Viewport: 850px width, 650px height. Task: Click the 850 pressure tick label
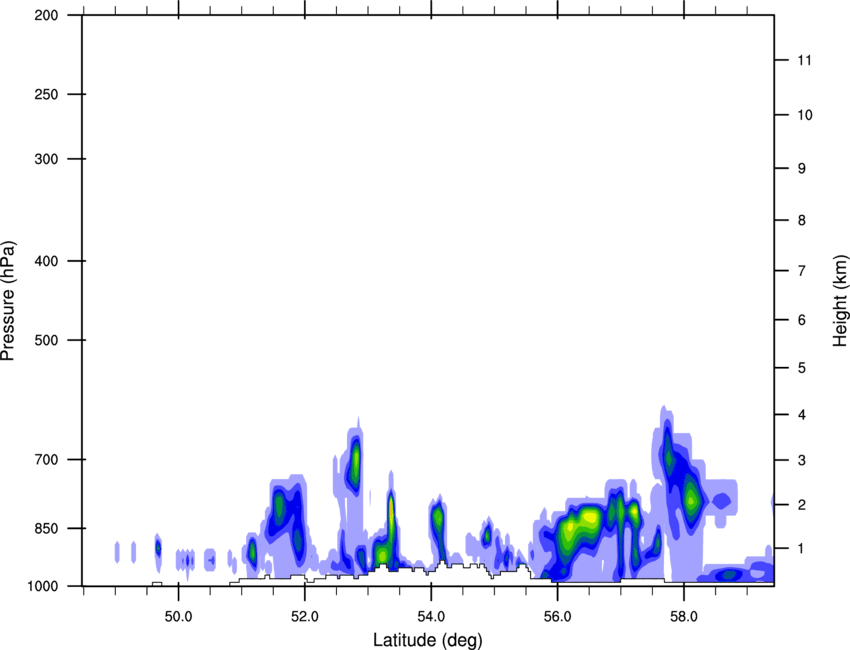pyautogui.click(x=46, y=528)
